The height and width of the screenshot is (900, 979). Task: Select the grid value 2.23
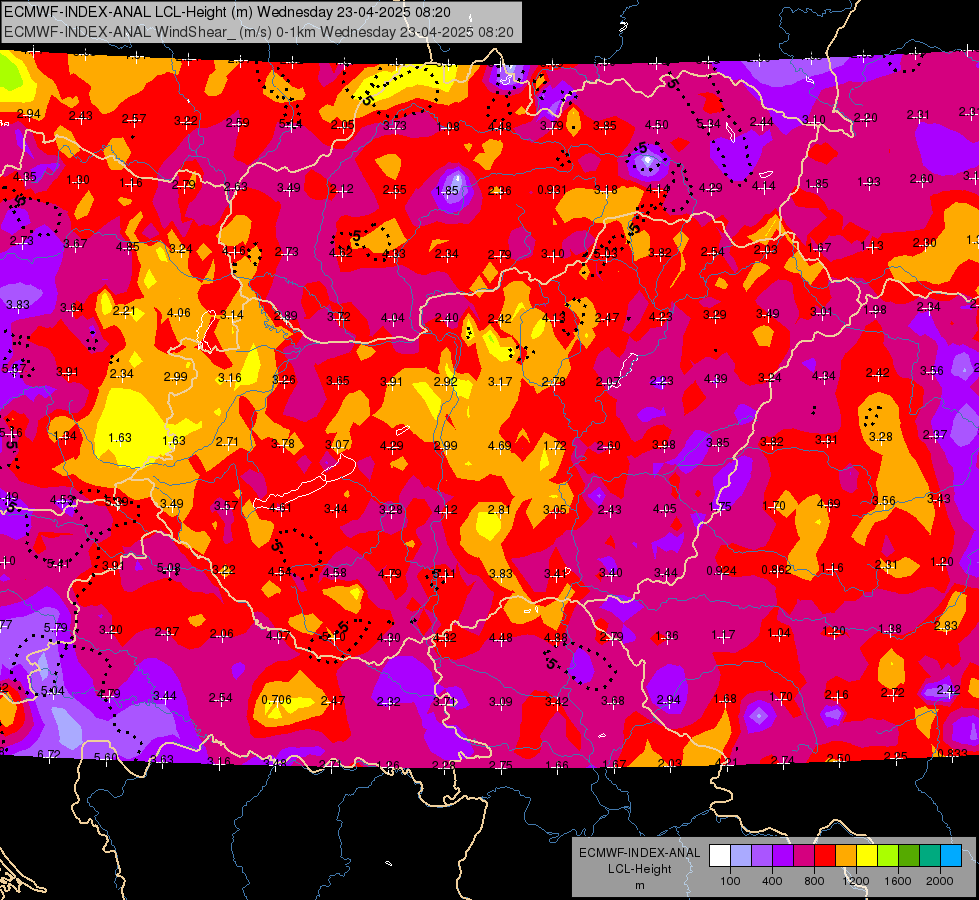(x=662, y=380)
